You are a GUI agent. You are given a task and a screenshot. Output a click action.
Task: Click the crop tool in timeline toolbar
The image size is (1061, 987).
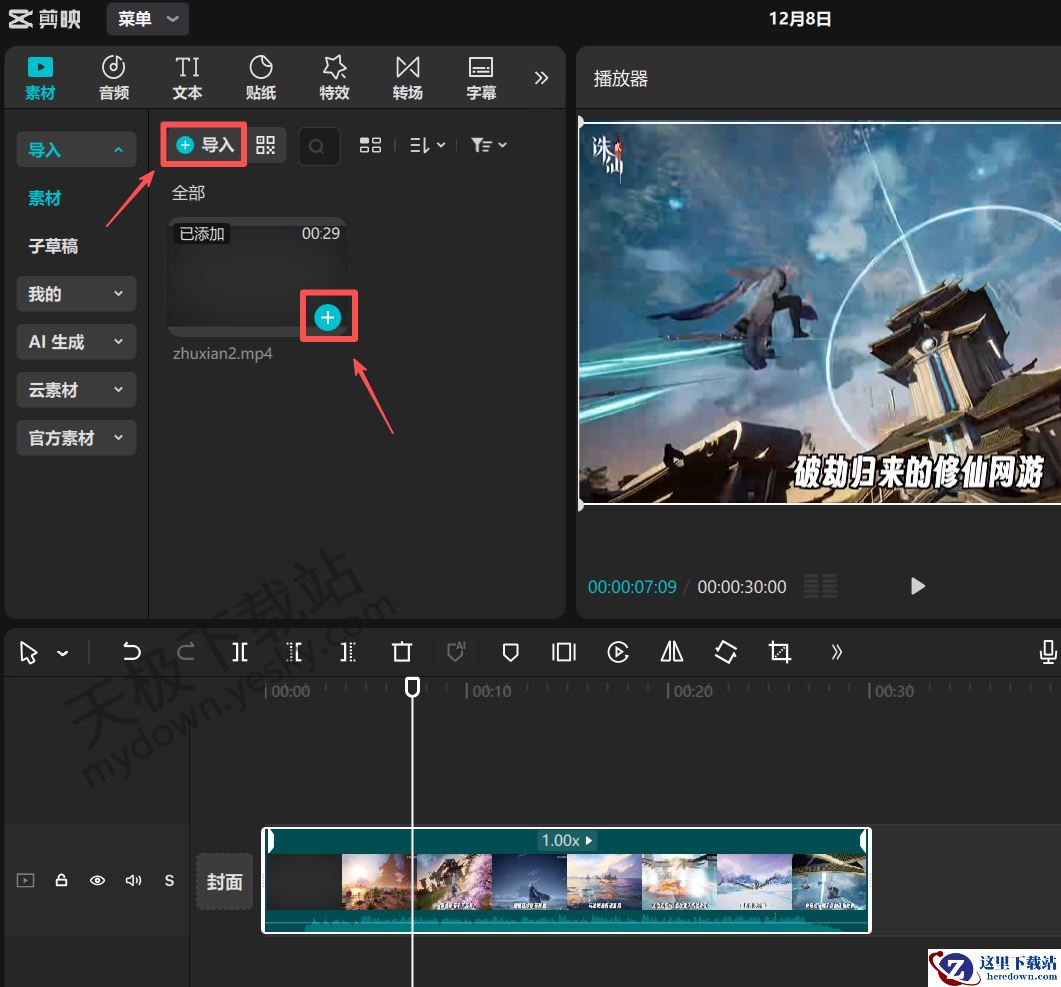click(779, 652)
